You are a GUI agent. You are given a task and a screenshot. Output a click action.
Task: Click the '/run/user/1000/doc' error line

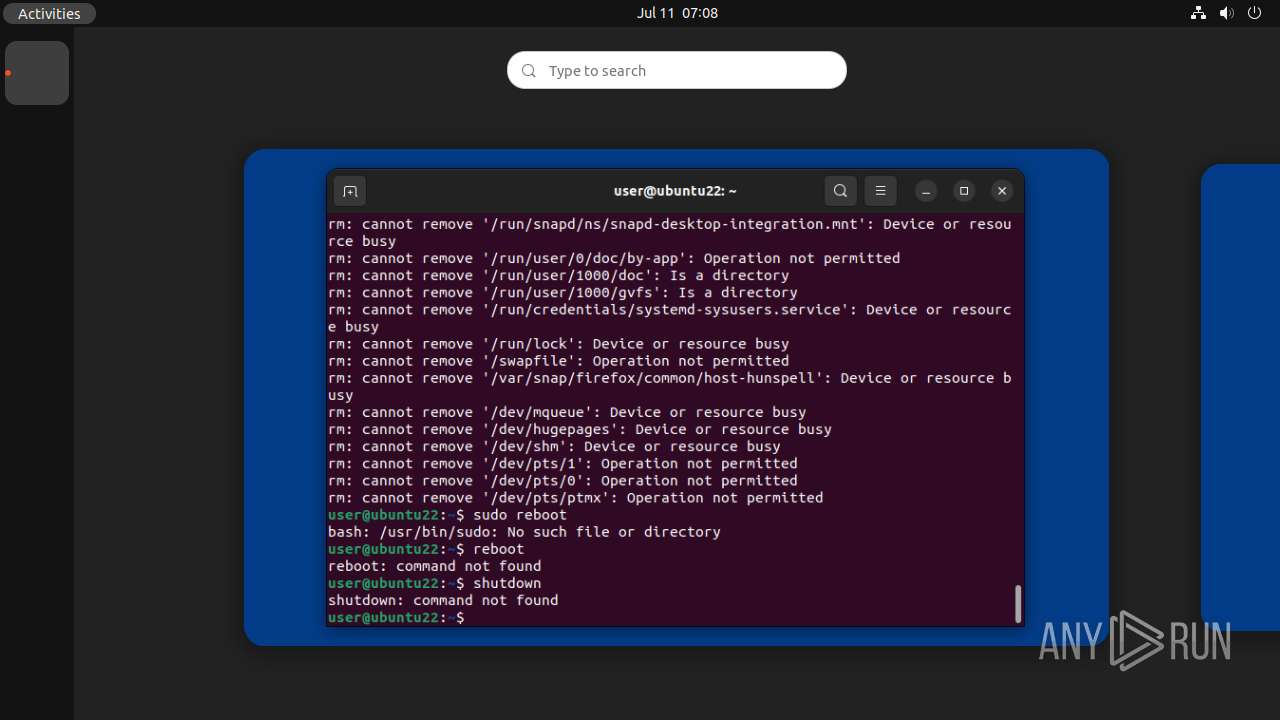click(558, 275)
